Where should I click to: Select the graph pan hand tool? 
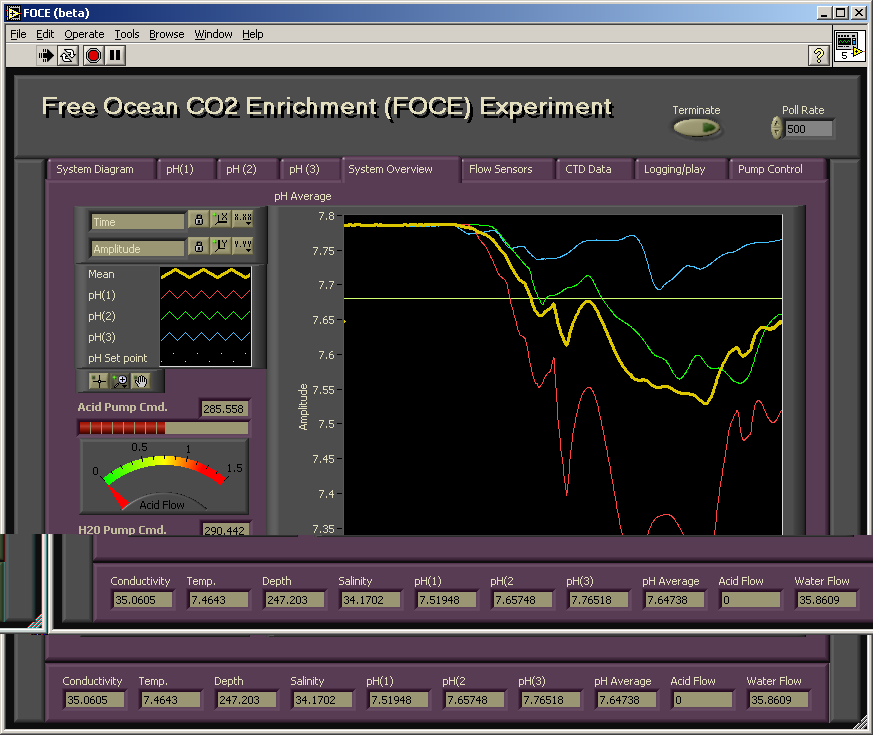click(141, 381)
